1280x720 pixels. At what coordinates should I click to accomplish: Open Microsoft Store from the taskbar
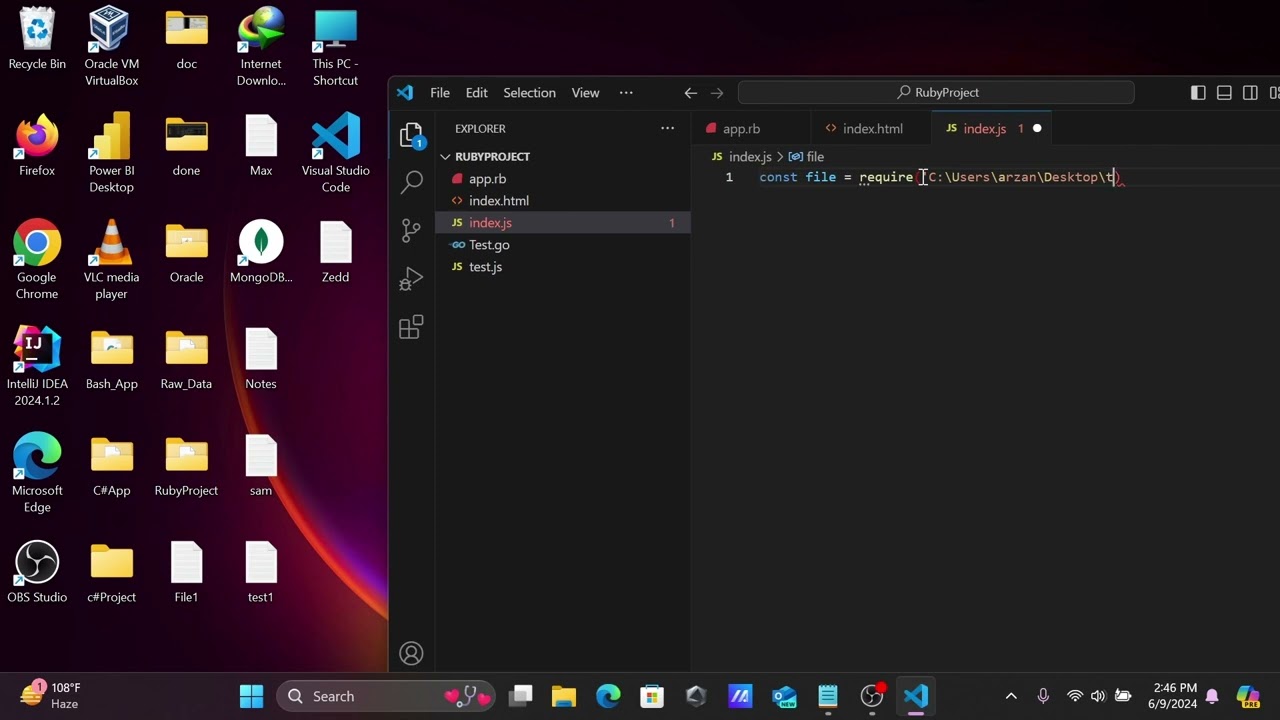coord(652,696)
